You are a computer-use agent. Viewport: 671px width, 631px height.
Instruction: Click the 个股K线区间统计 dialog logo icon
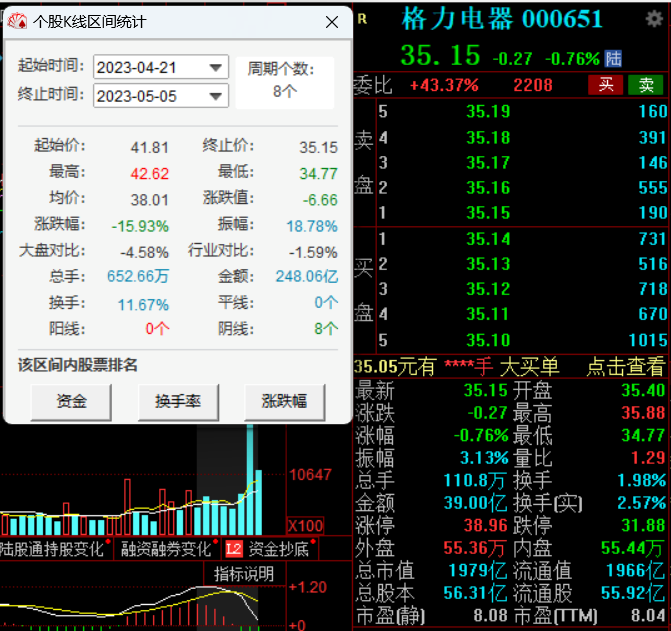point(18,21)
